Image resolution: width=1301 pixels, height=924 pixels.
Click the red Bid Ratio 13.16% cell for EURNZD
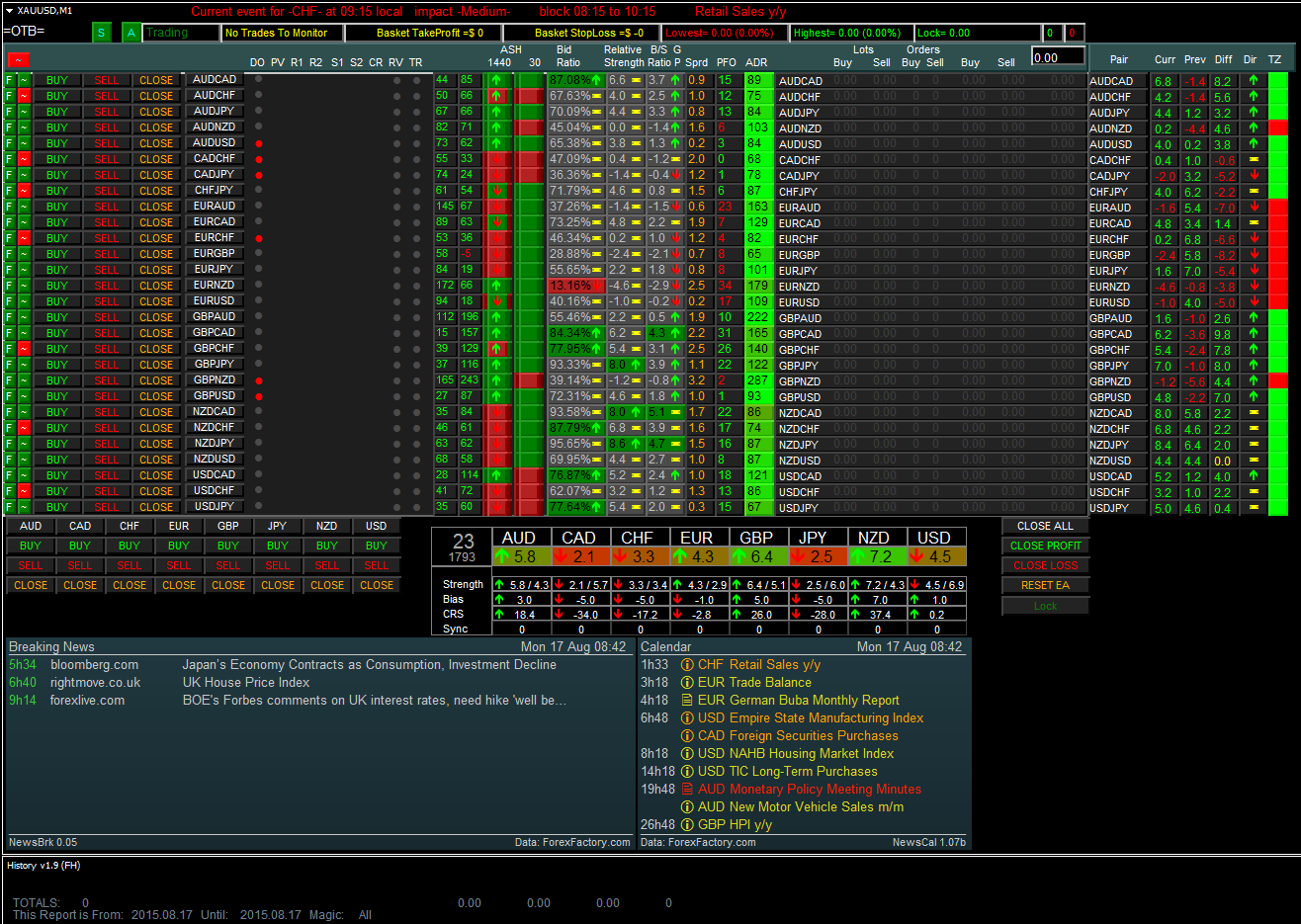point(576,286)
